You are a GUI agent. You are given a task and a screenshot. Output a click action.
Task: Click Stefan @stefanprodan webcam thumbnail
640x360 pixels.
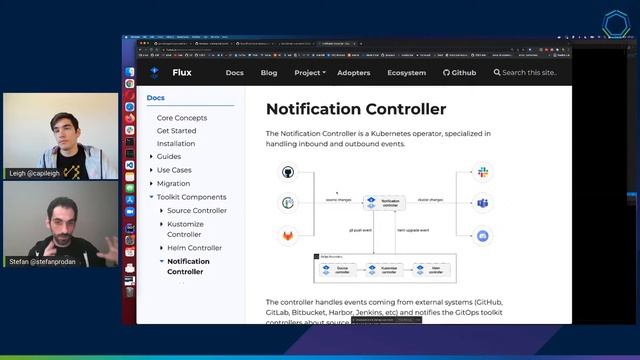coord(60,224)
